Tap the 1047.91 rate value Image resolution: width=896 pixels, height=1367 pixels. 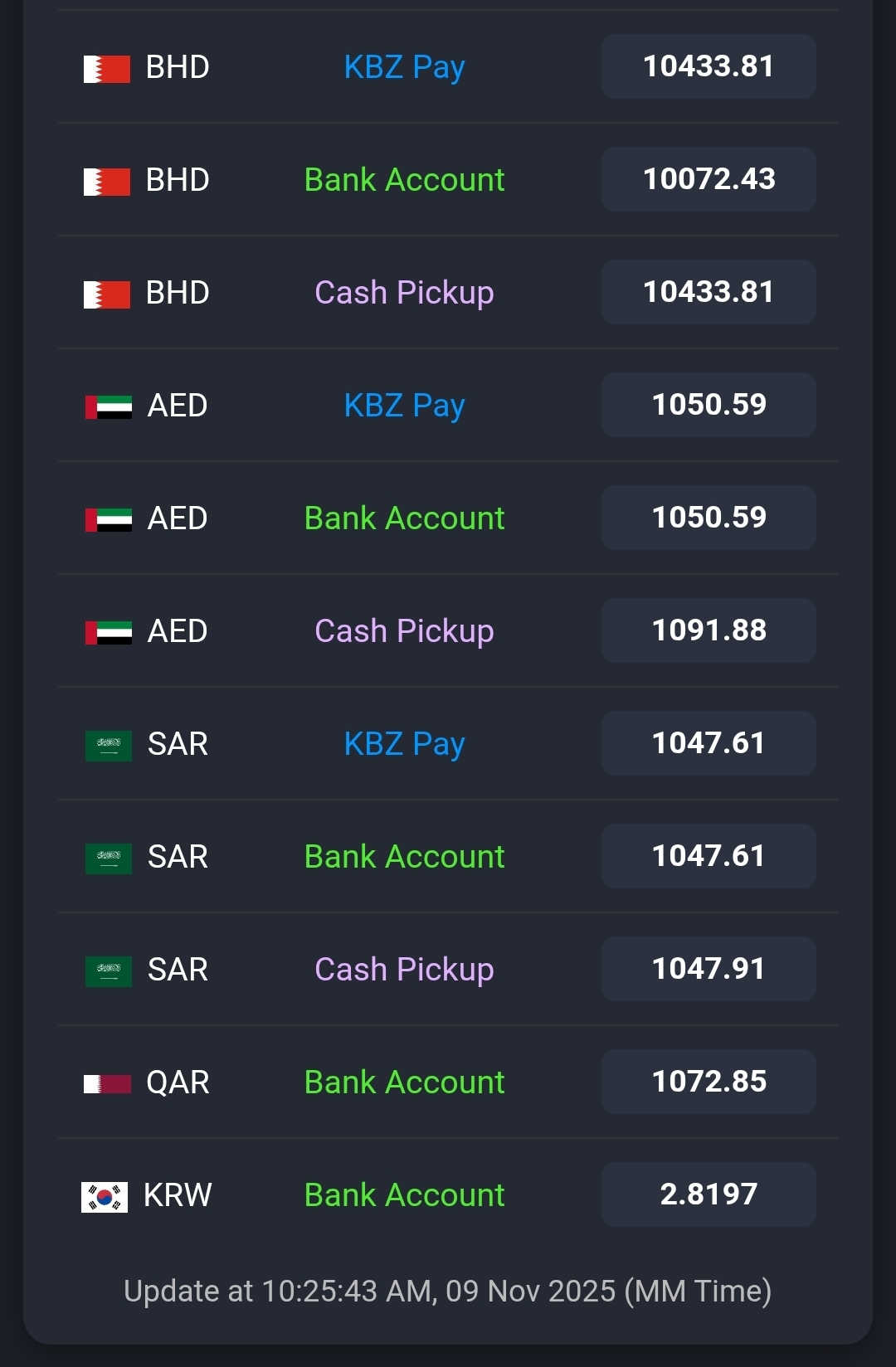click(x=709, y=969)
